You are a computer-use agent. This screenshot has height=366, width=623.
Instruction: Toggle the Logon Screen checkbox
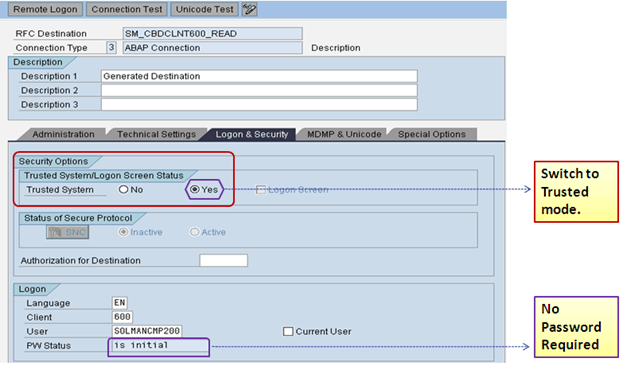click(261, 190)
